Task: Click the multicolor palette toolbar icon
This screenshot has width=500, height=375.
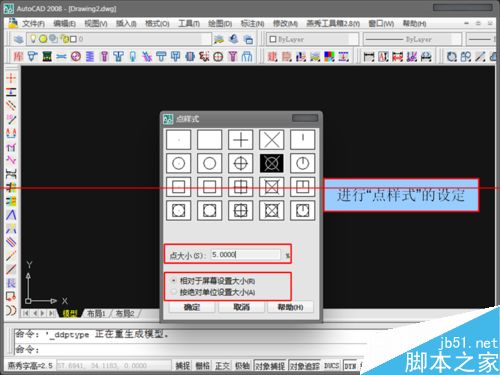Action: click(329, 57)
